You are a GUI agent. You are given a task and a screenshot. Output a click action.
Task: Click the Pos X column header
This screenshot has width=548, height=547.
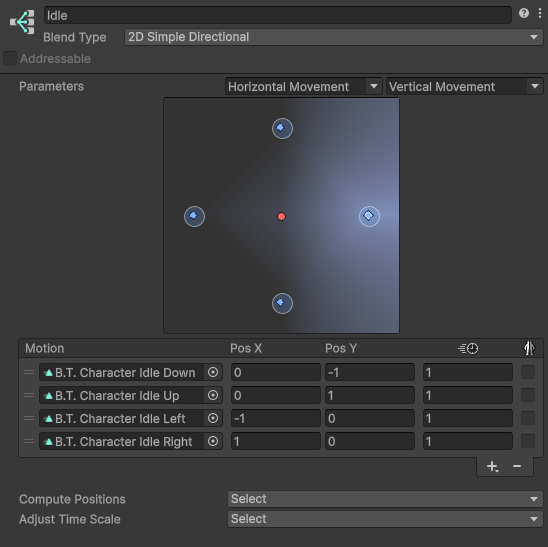tap(246, 348)
